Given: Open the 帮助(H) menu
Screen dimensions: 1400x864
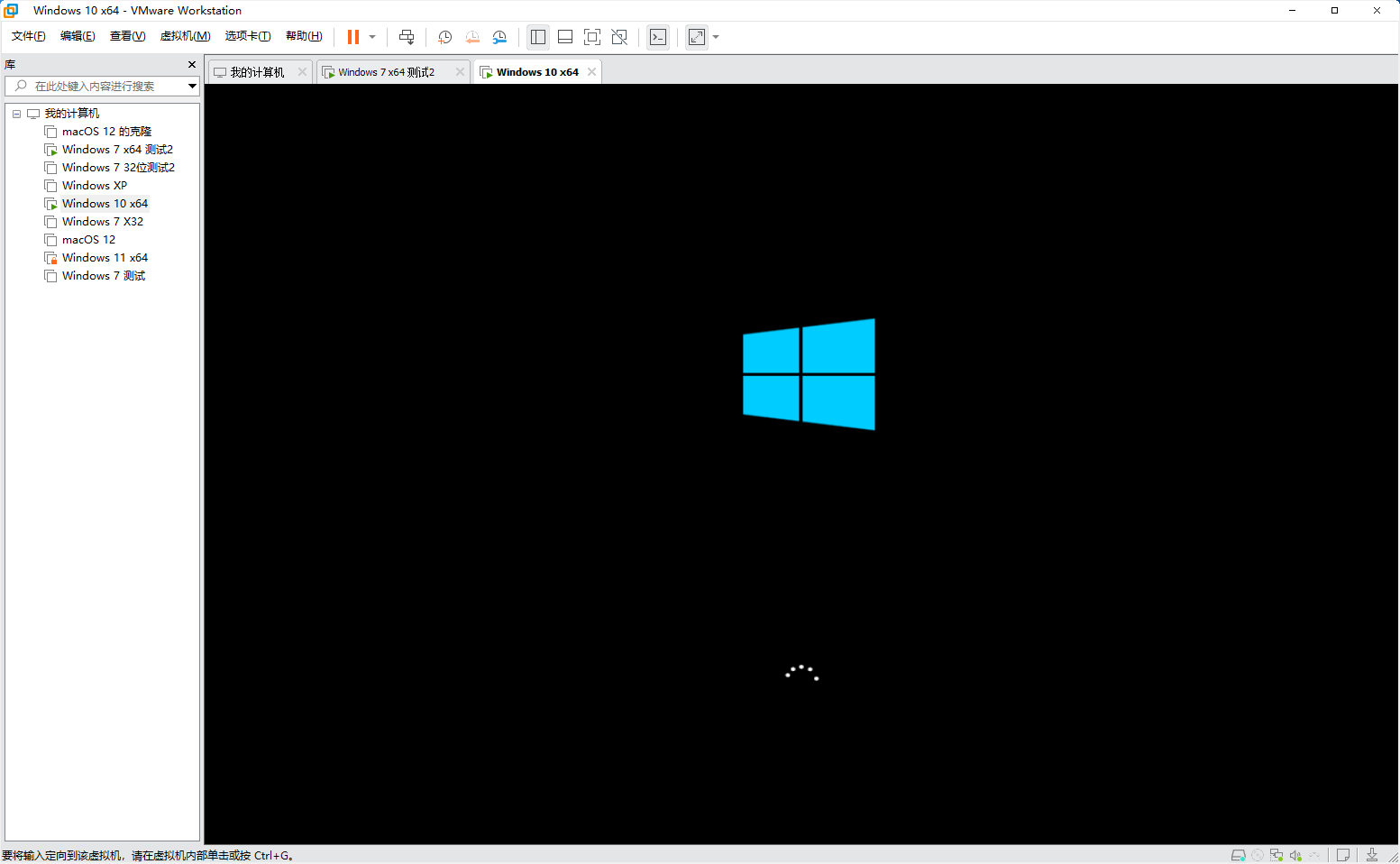Looking at the screenshot, I should [x=304, y=36].
